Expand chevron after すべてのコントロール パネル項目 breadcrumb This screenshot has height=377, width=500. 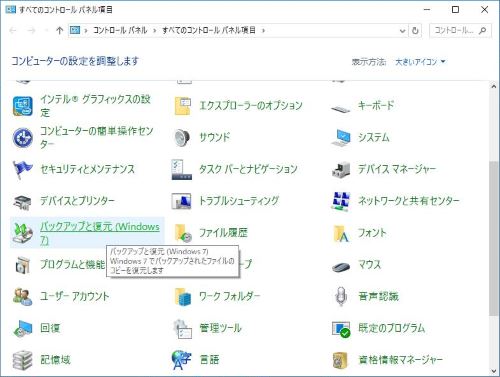263,31
